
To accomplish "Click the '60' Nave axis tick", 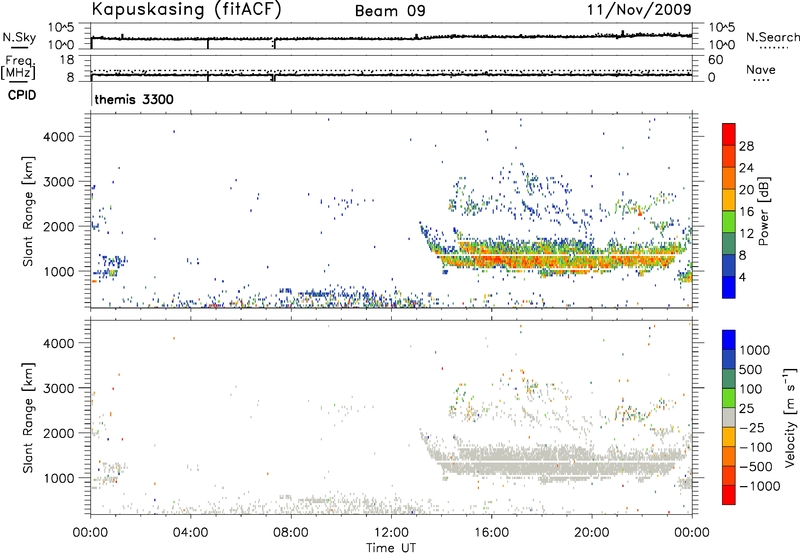I will (x=715, y=60).
